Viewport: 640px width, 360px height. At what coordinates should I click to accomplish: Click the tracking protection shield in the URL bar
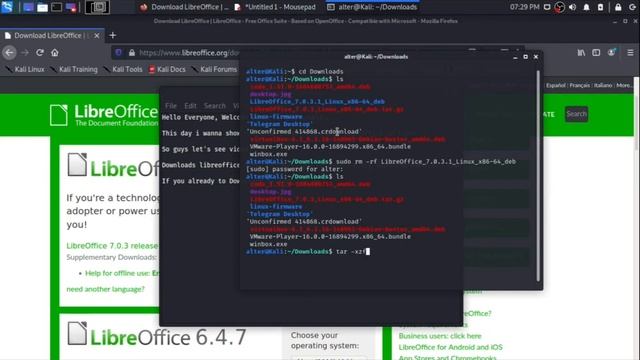coord(118,53)
